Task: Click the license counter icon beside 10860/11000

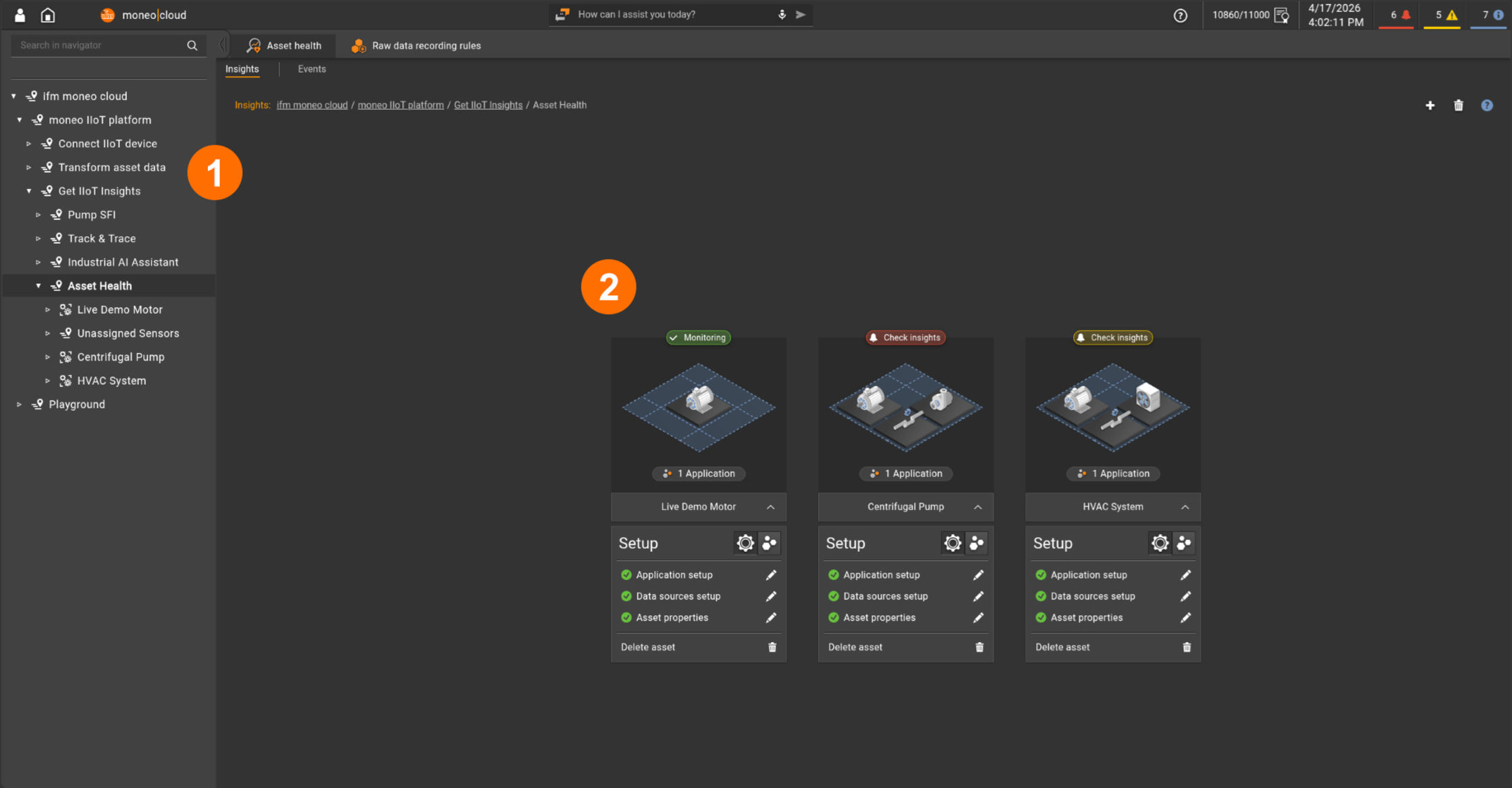Action: 1282,15
